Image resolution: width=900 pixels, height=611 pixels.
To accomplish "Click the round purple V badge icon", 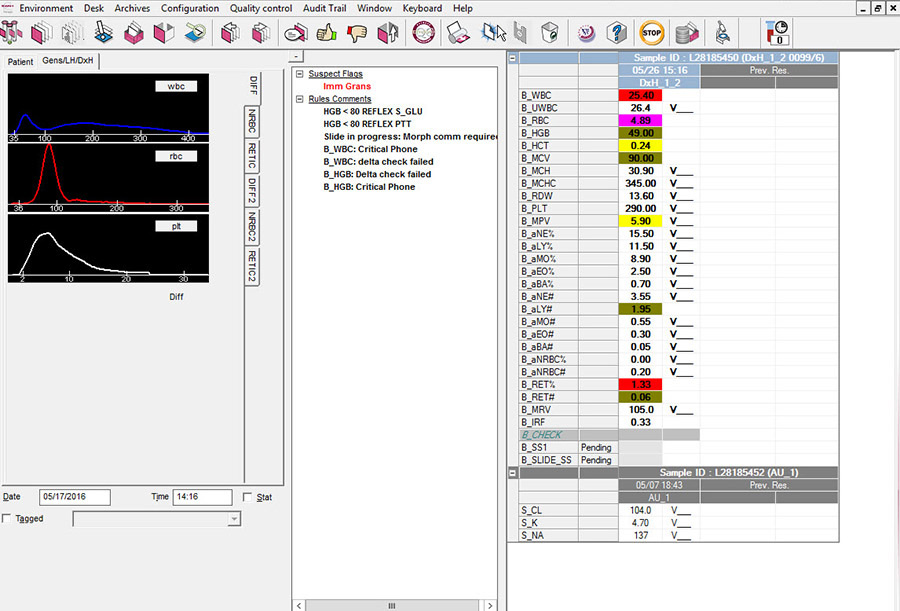I will point(586,33).
